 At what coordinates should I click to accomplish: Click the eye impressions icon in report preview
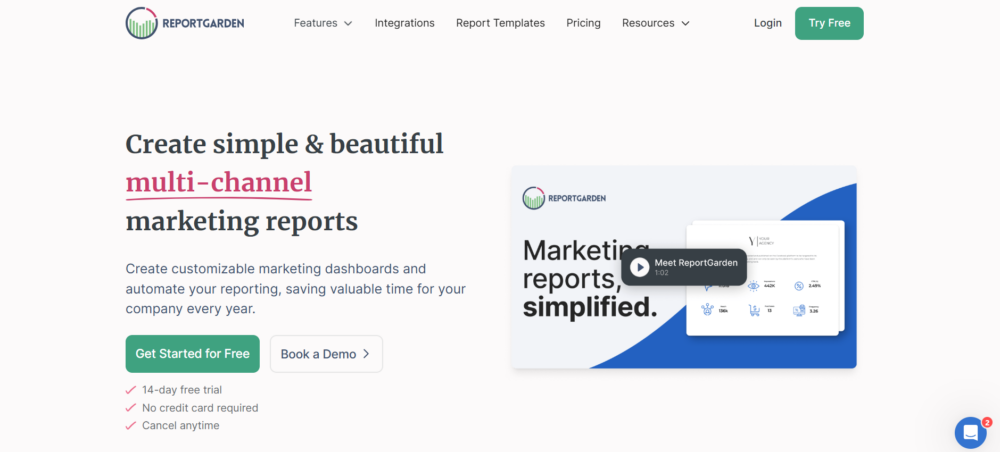[x=753, y=286]
